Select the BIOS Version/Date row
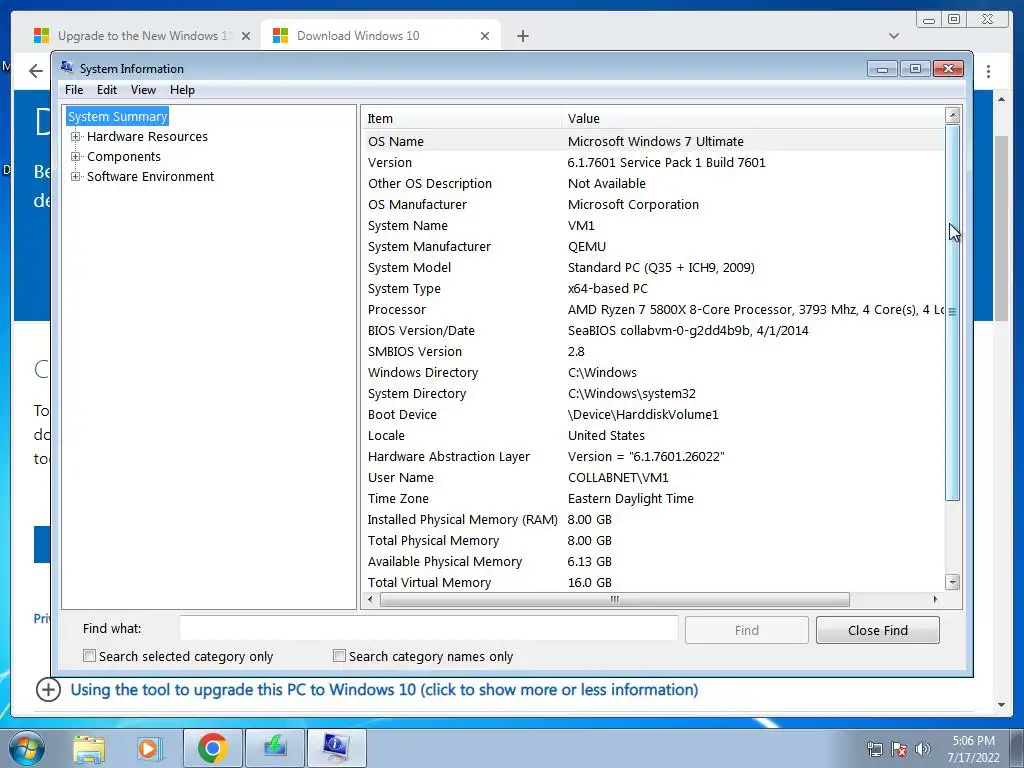The image size is (1024, 768). click(653, 330)
